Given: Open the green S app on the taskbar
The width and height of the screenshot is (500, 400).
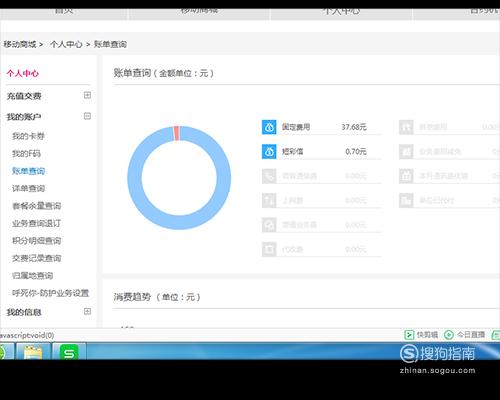Looking at the screenshot, I should point(69,352).
